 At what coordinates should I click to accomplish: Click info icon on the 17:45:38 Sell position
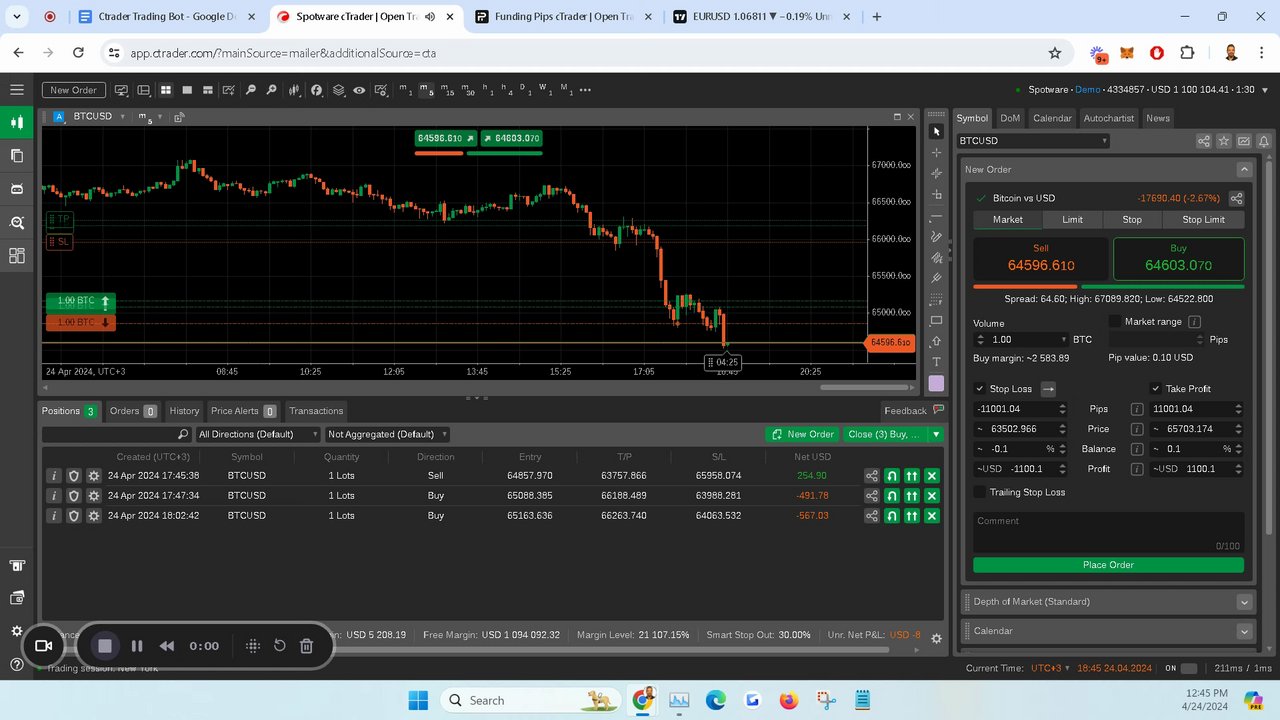point(54,476)
